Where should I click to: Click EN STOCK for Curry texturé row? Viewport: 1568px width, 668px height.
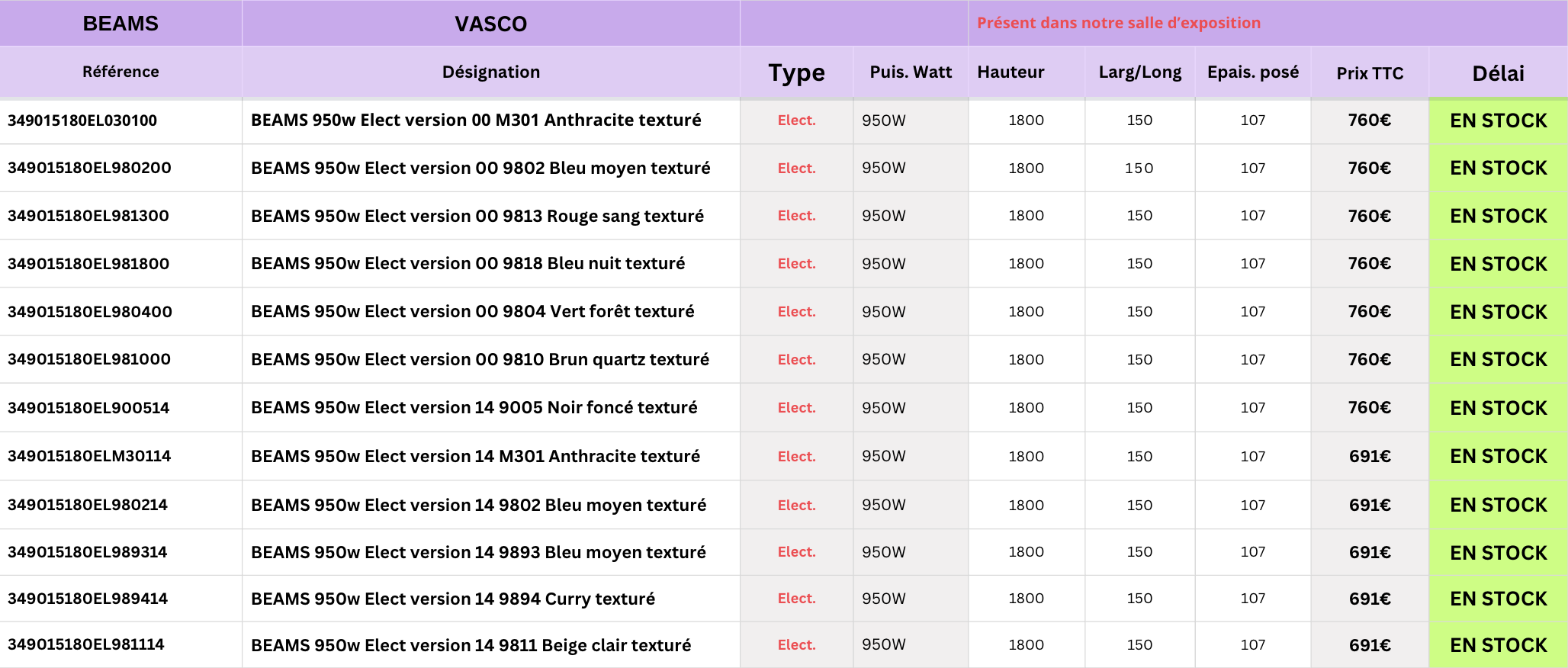pyautogui.click(x=1498, y=599)
